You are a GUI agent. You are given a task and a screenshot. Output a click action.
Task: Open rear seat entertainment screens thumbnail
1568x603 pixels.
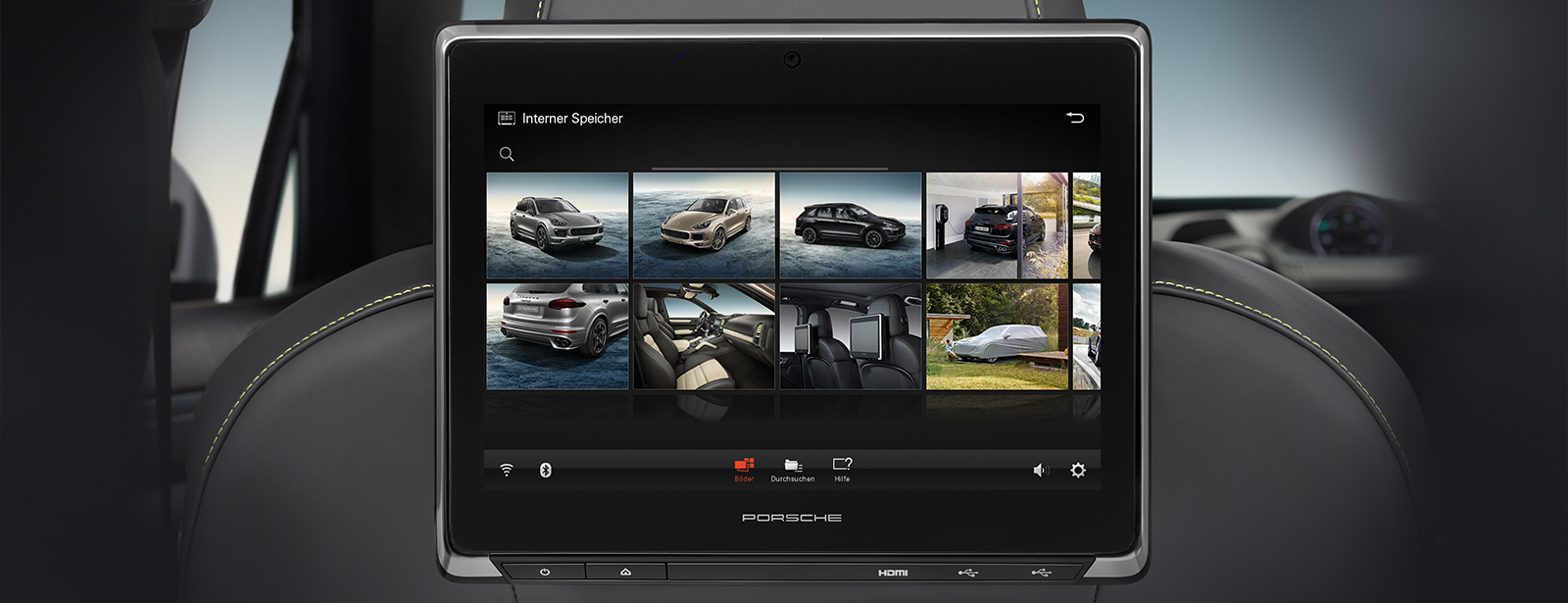[851, 336]
